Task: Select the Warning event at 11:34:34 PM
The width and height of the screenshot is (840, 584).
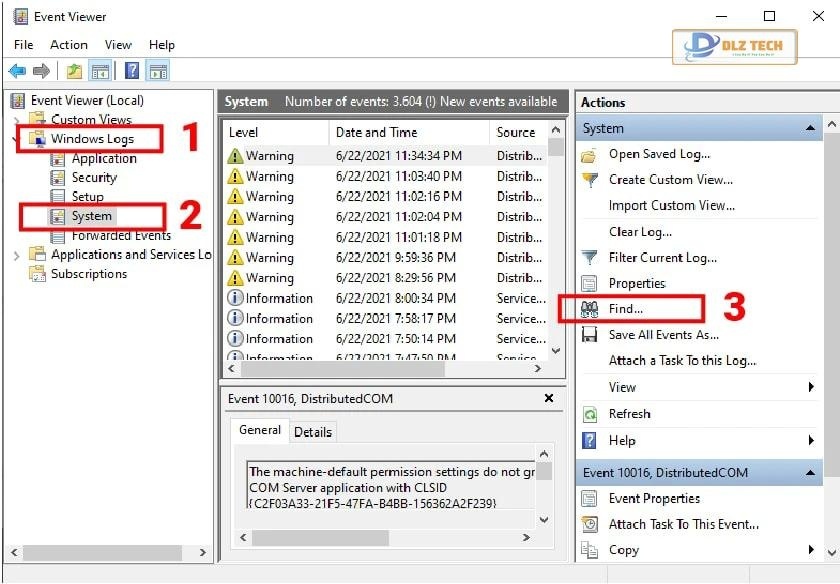Action: 386,156
